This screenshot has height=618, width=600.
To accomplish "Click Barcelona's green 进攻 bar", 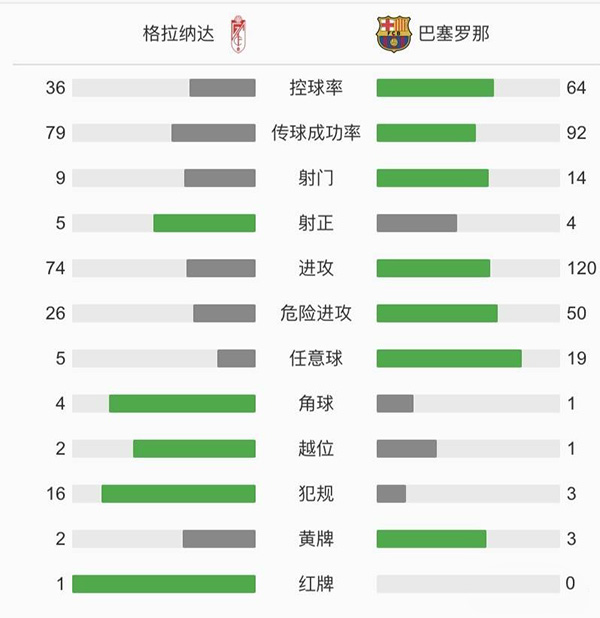I will click(433, 268).
